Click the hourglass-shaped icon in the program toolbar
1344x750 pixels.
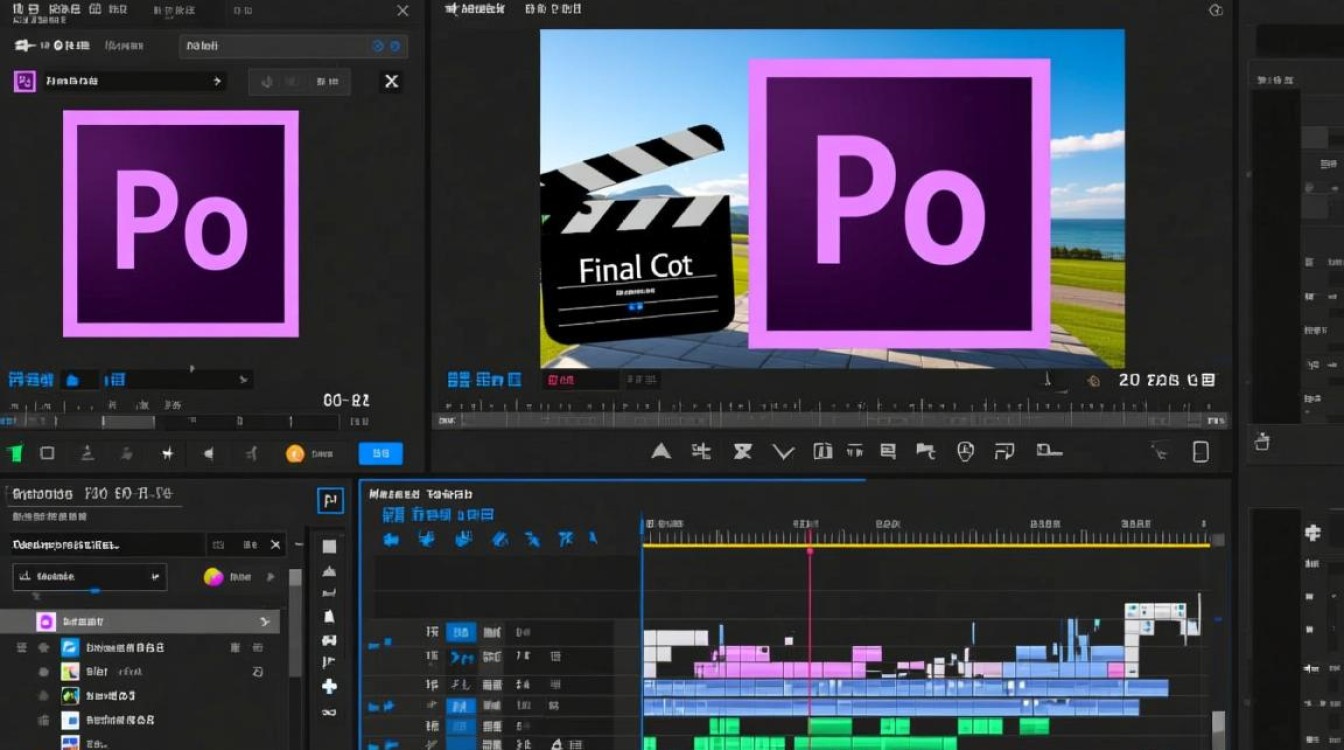(742, 452)
